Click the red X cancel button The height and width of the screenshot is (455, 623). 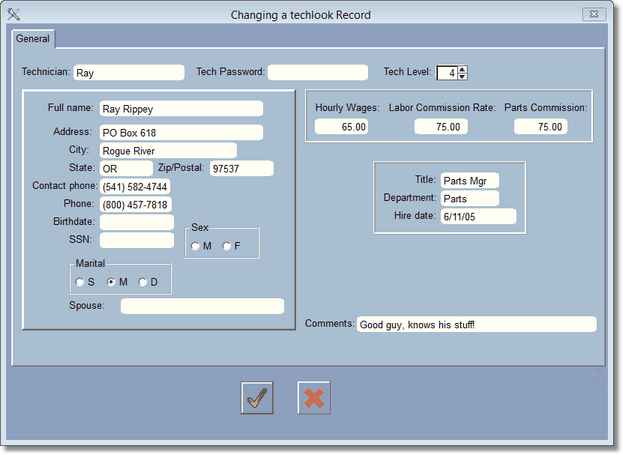[314, 397]
